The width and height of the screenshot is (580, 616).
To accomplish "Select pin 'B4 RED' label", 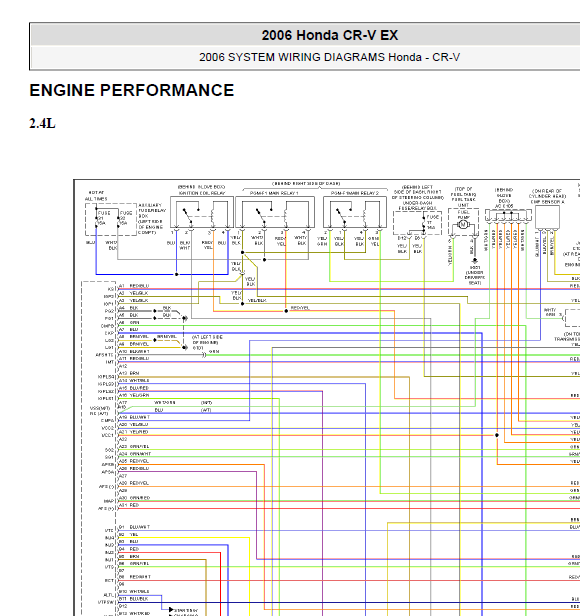I will pyautogui.click(x=129, y=549).
